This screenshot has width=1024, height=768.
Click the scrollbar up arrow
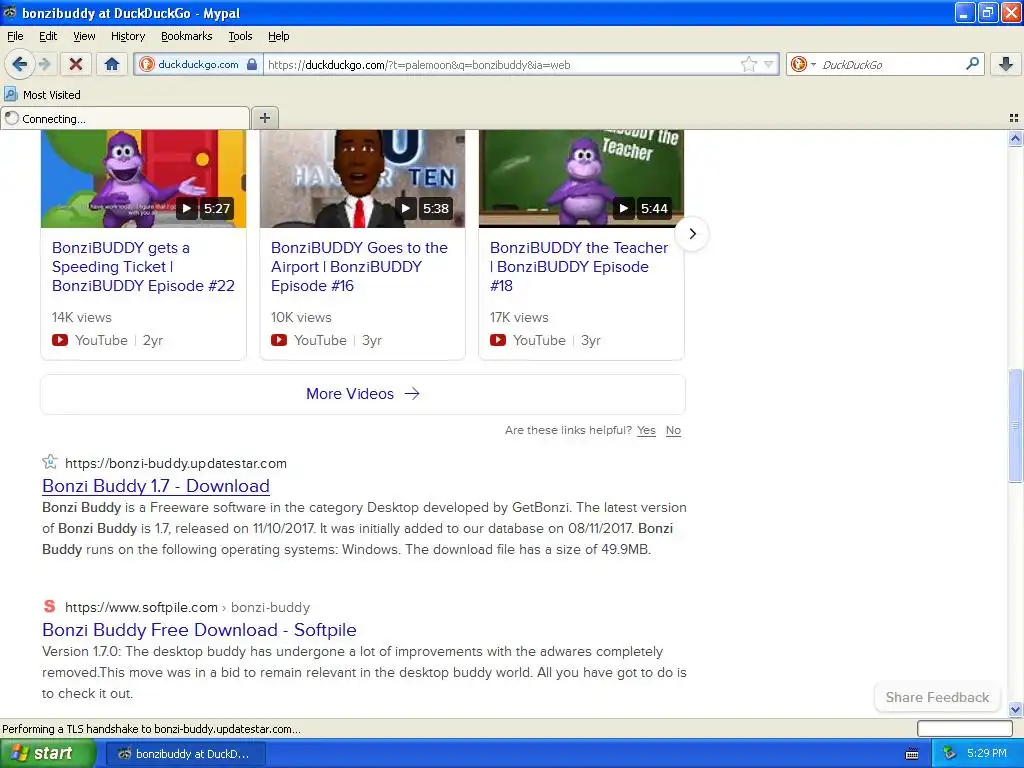(x=1015, y=138)
